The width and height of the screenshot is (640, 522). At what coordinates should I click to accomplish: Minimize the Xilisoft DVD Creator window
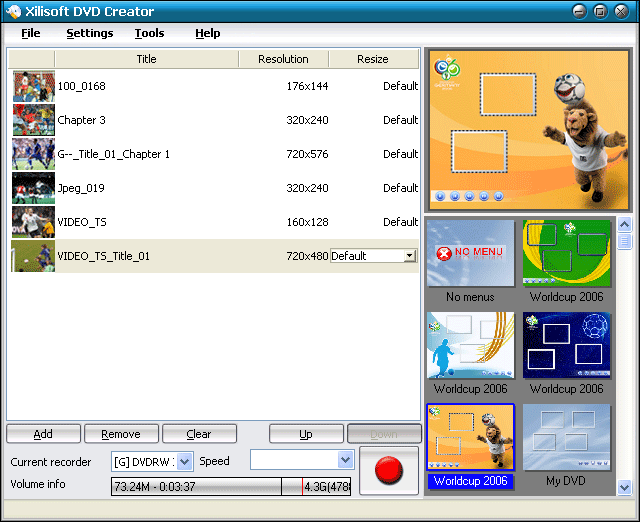click(x=579, y=11)
